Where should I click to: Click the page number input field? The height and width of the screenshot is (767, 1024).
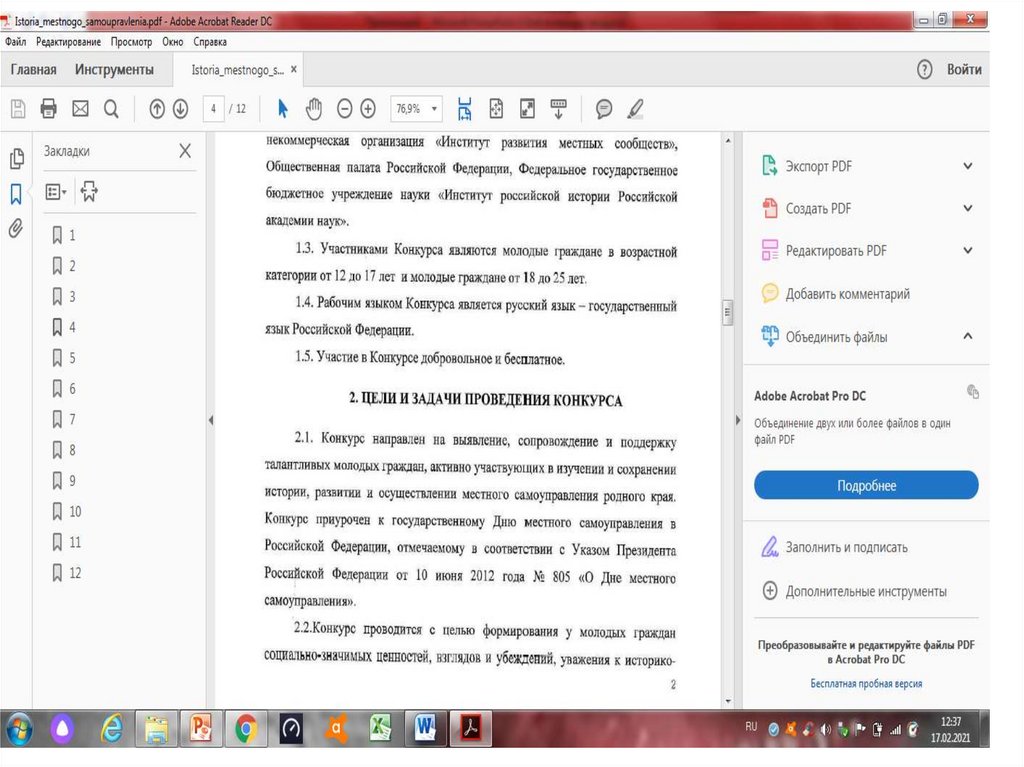point(212,108)
